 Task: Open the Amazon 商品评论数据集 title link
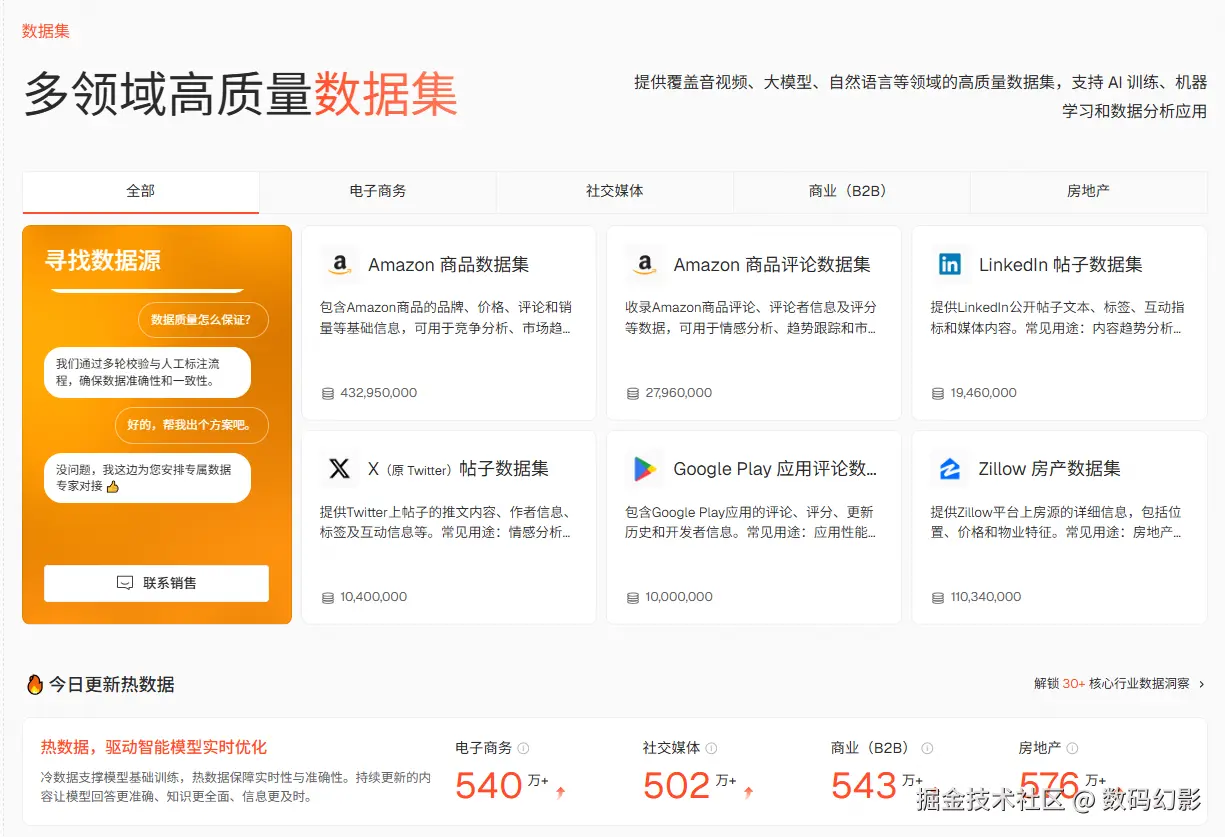tap(772, 265)
